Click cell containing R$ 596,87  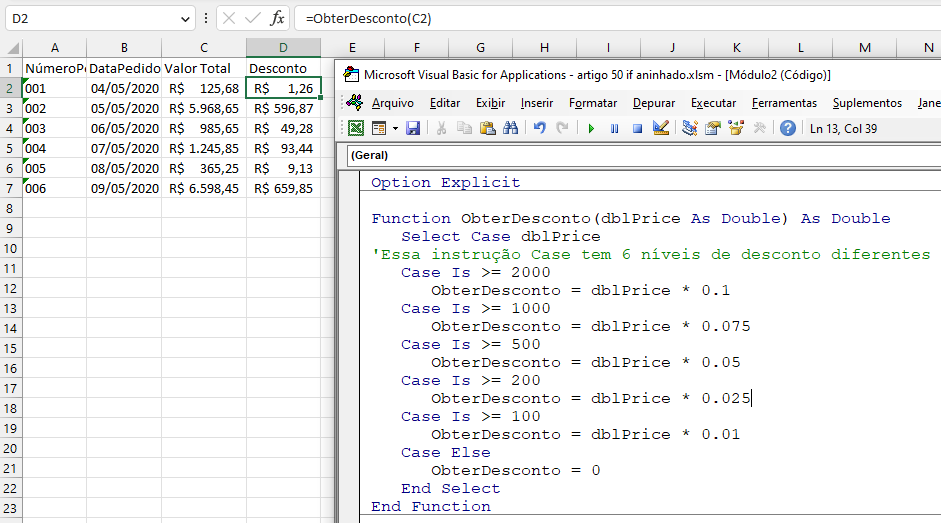tap(283, 109)
